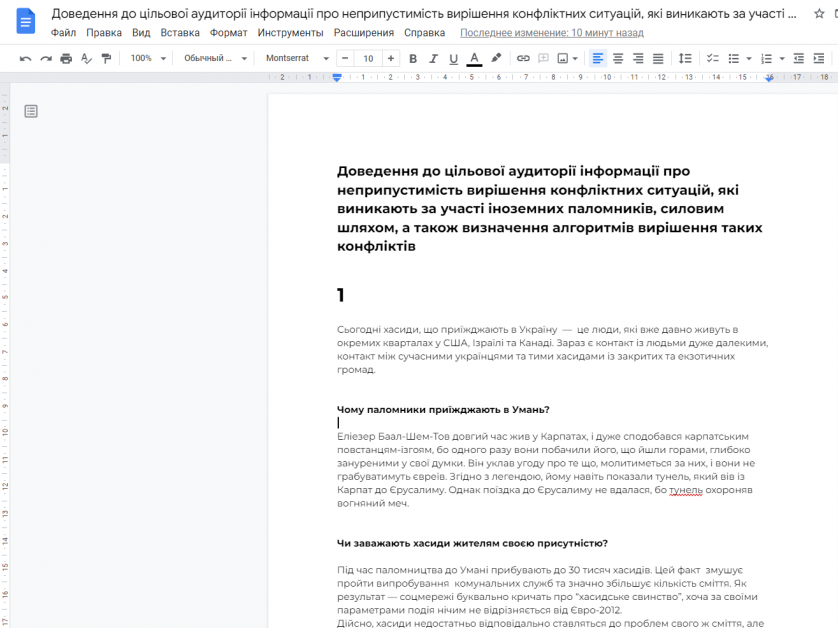Run the spell check icon
This screenshot has height=628, width=838.
(86, 58)
